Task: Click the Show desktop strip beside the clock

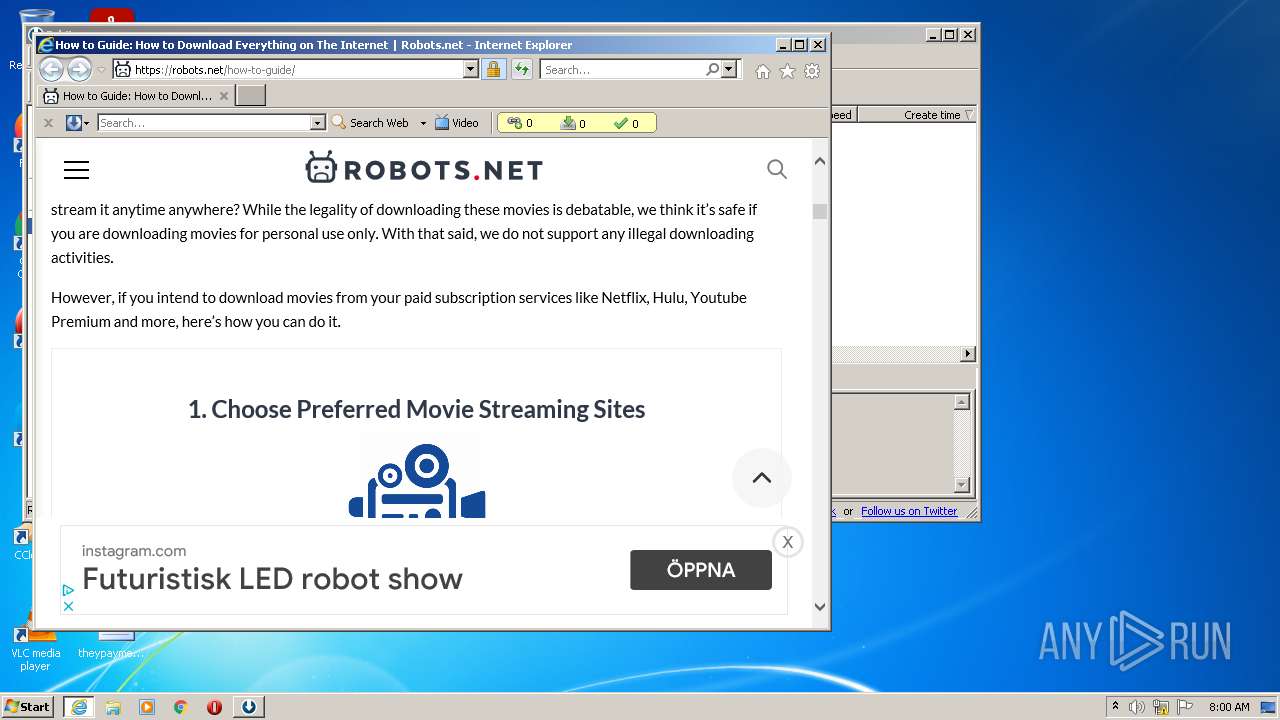Action: pos(1270,707)
